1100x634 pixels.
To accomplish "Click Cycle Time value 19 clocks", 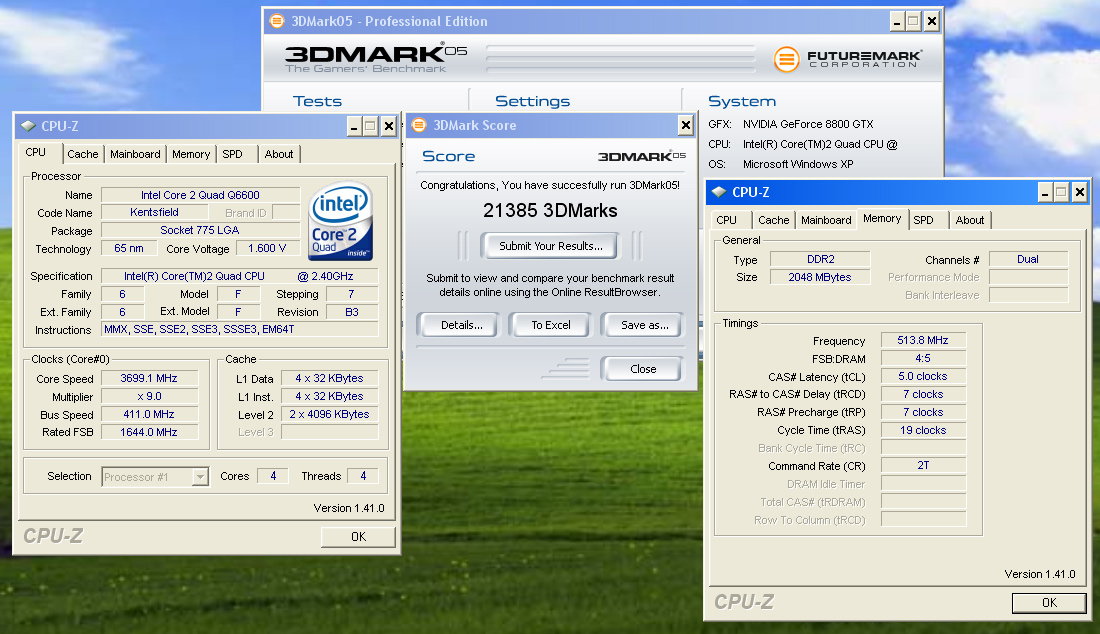I will (x=923, y=431).
